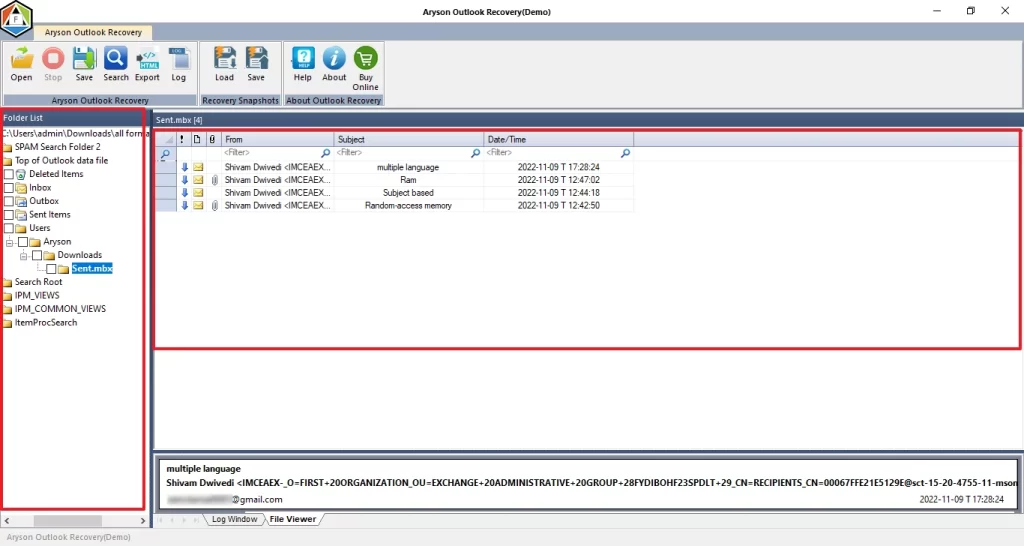
Task: Click attachment icon on the Ram email
Action: click(x=214, y=180)
